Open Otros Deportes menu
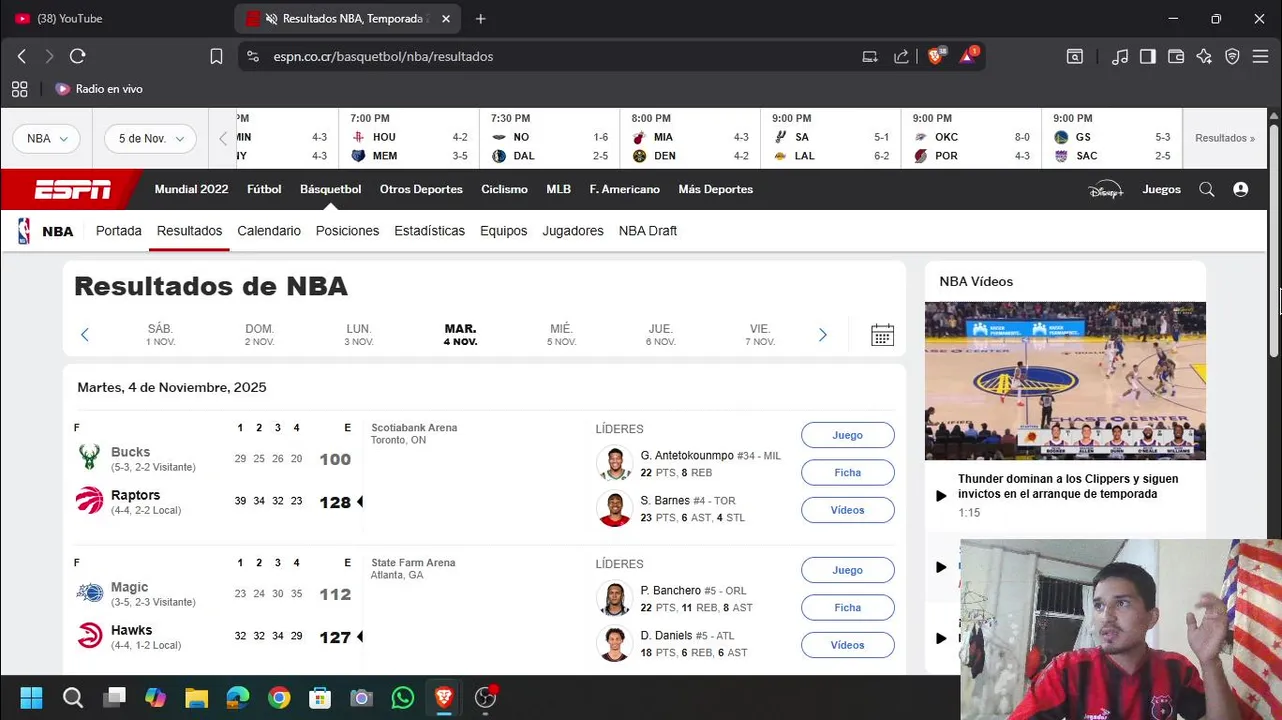The image size is (1282, 720). tap(421, 189)
